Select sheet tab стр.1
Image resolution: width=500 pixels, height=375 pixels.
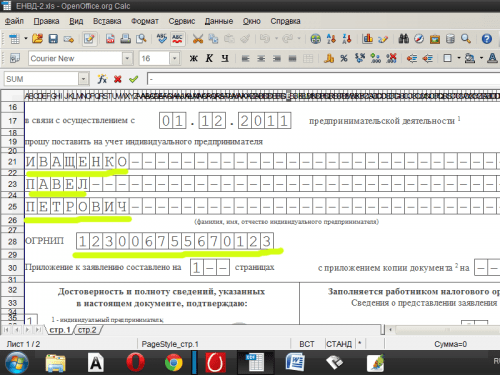pyautogui.click(x=60, y=330)
